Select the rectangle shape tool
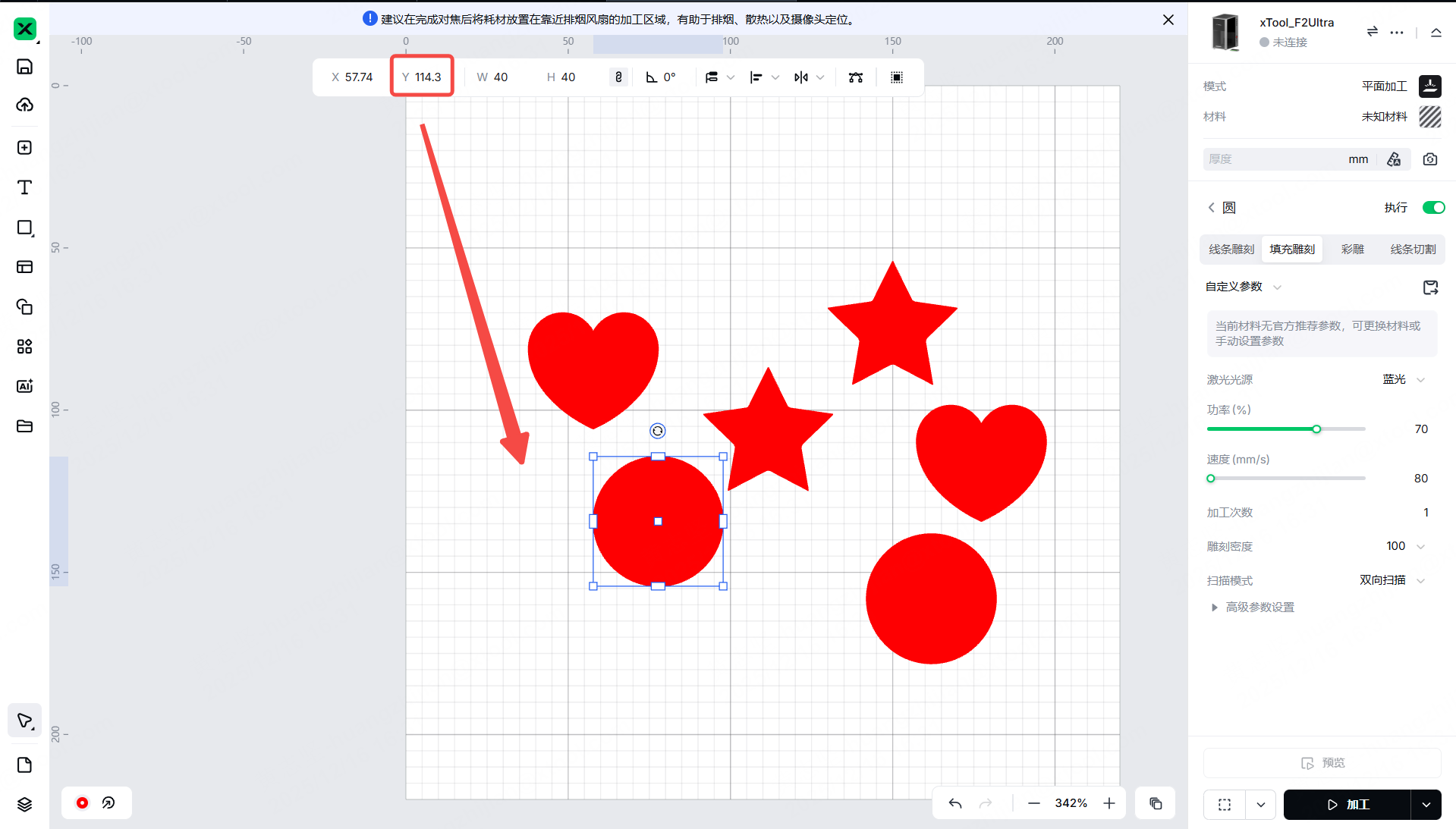This screenshot has width=1456, height=829. pos(24,228)
